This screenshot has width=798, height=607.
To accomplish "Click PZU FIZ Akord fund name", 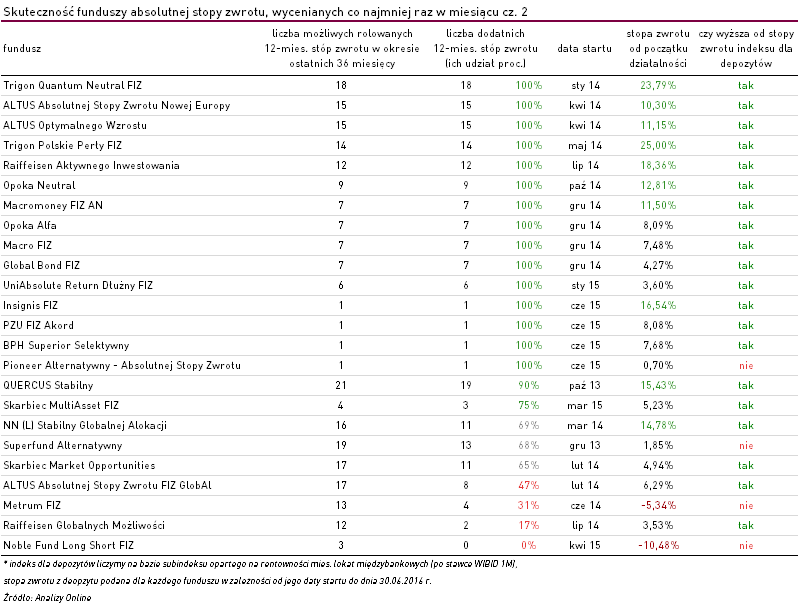I will (x=38, y=325).
